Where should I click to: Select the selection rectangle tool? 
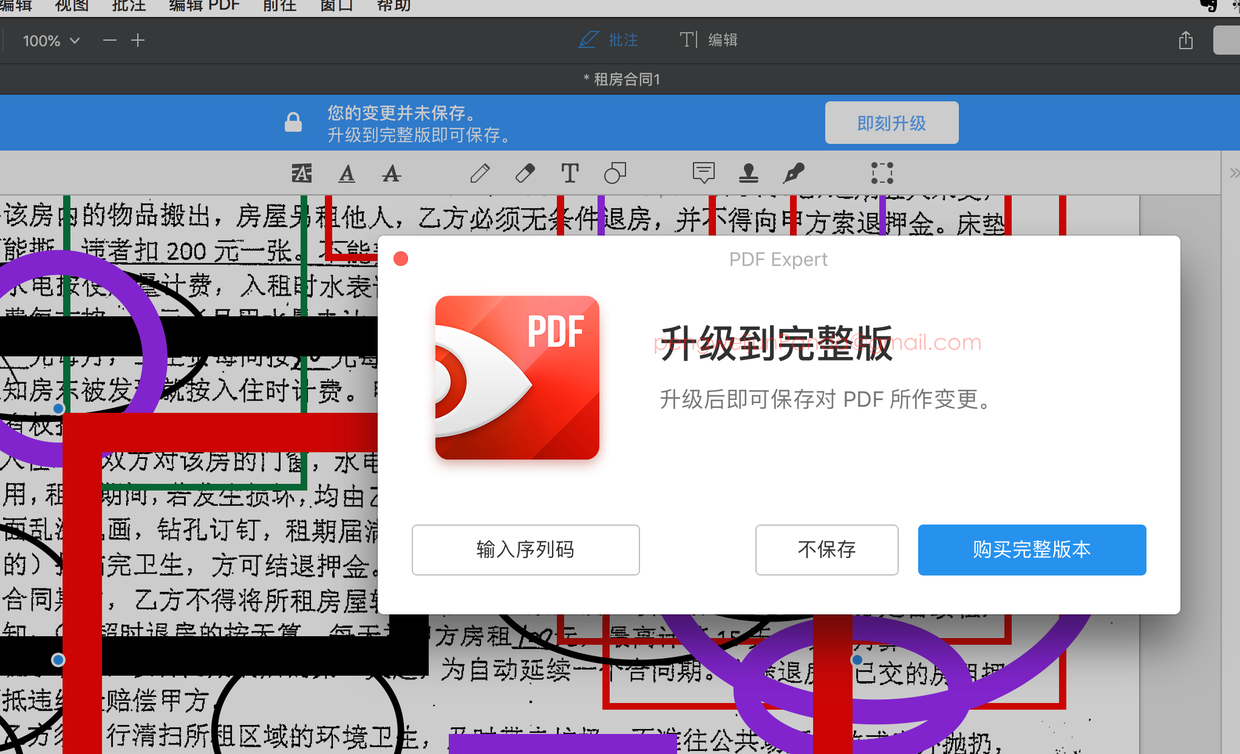coord(882,173)
